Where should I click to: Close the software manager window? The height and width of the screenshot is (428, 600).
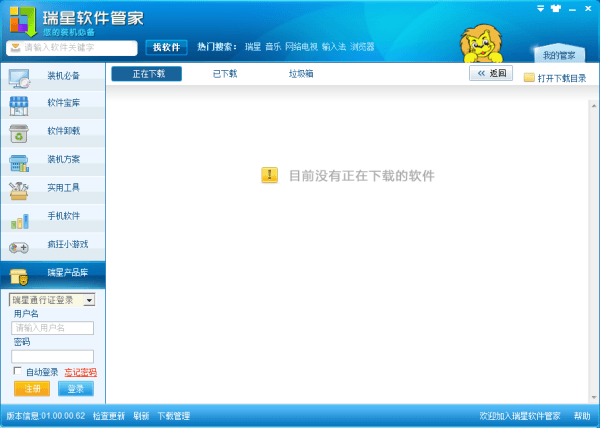coord(588,8)
